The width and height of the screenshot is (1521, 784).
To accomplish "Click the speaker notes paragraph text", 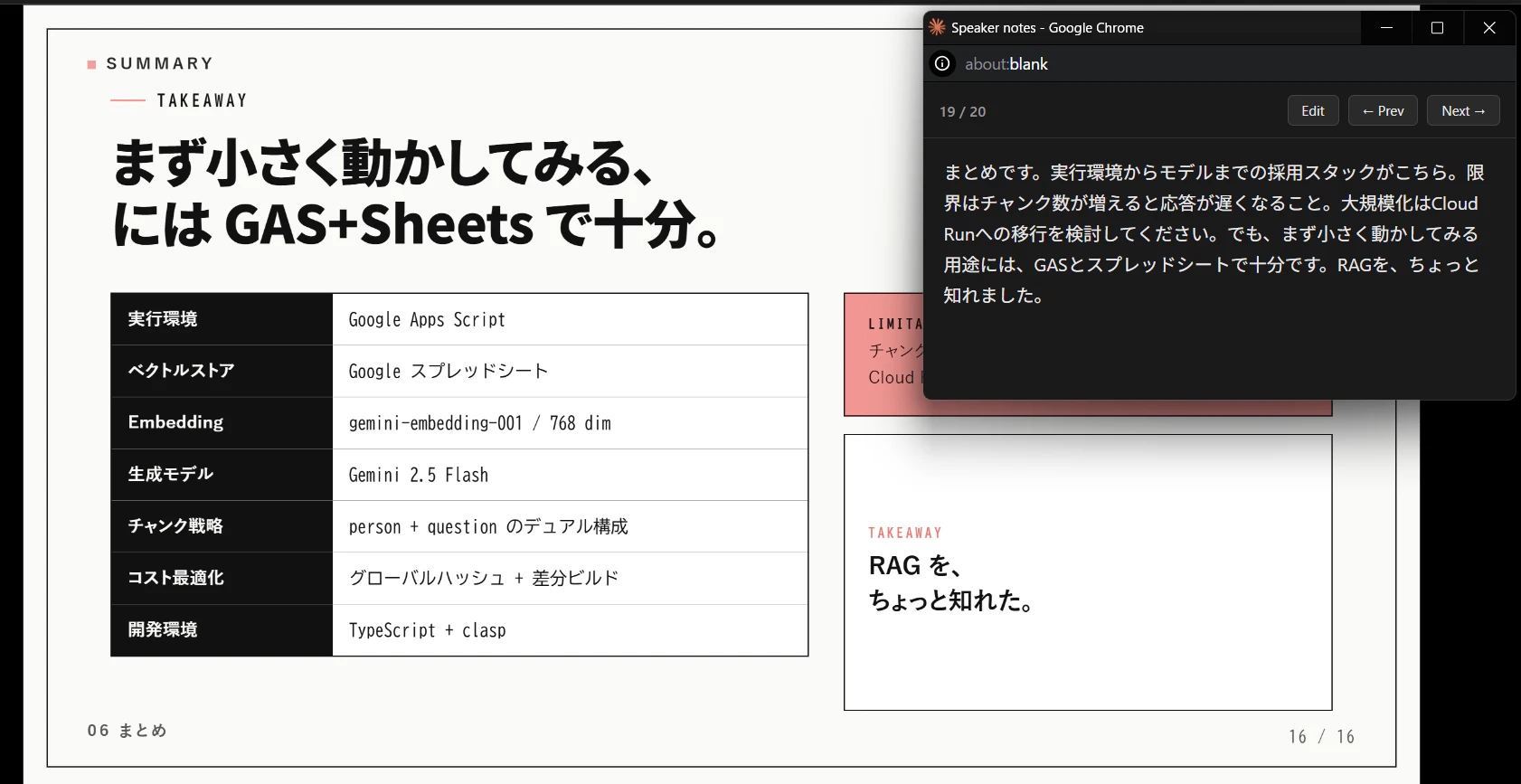I will (1214, 233).
